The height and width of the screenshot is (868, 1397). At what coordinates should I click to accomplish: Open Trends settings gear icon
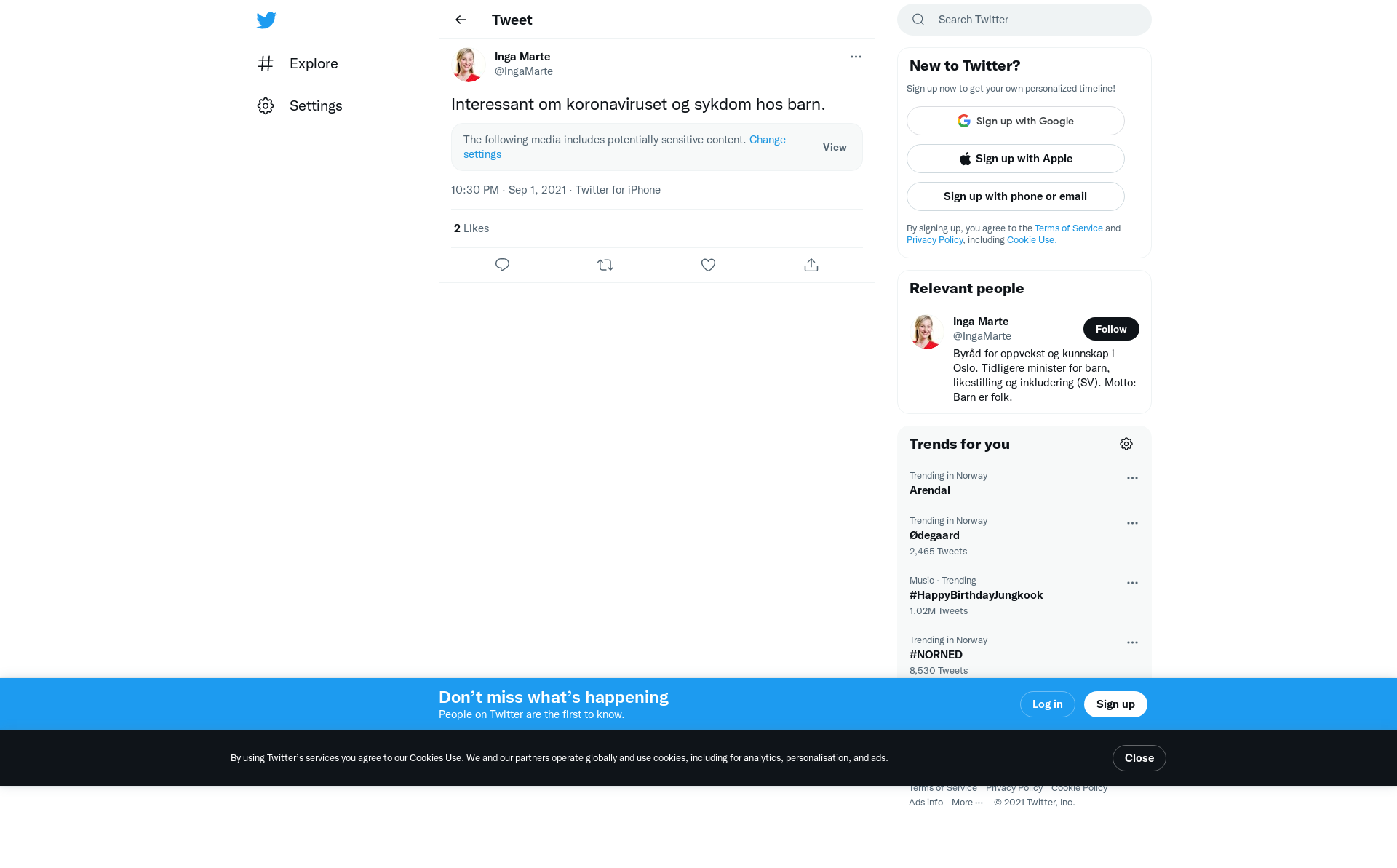tap(1126, 444)
